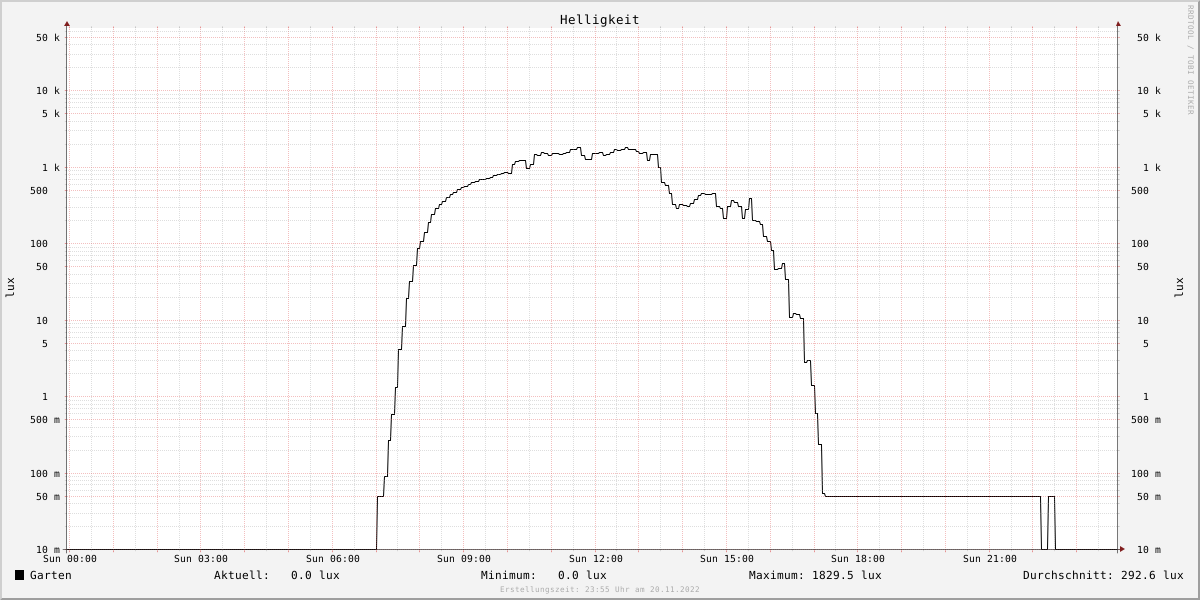Click the black Garten legend color swatch
1200x600 pixels.
(19, 575)
